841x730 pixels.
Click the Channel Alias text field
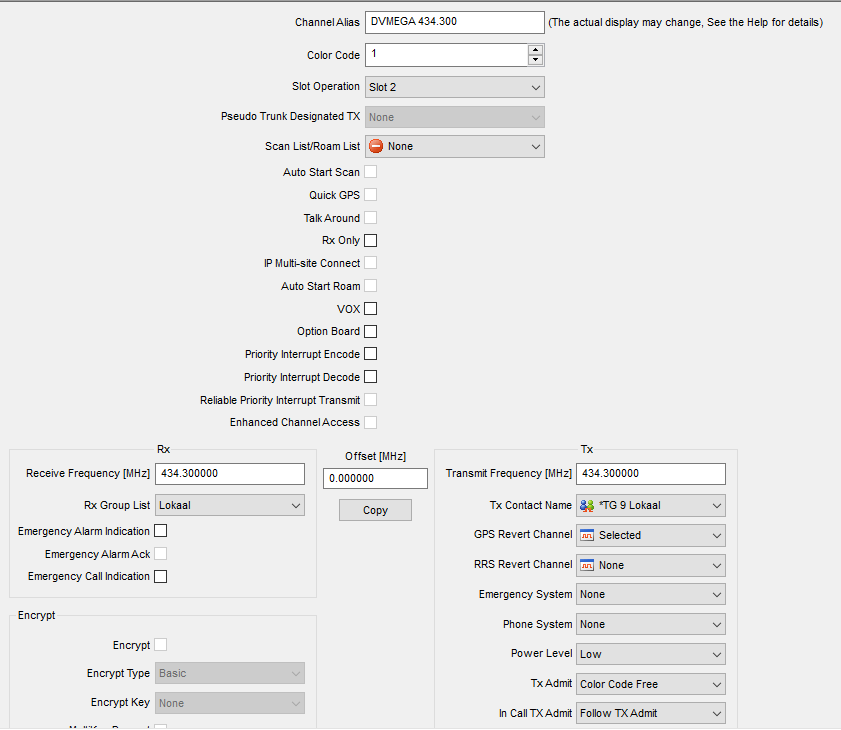454,22
